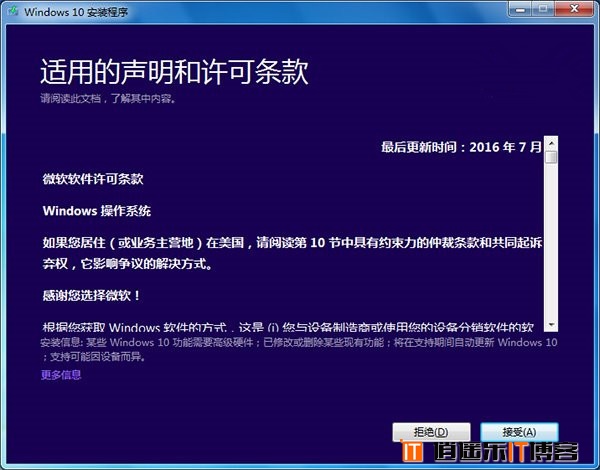Close the Windows 10 安装程序 window

574,9
